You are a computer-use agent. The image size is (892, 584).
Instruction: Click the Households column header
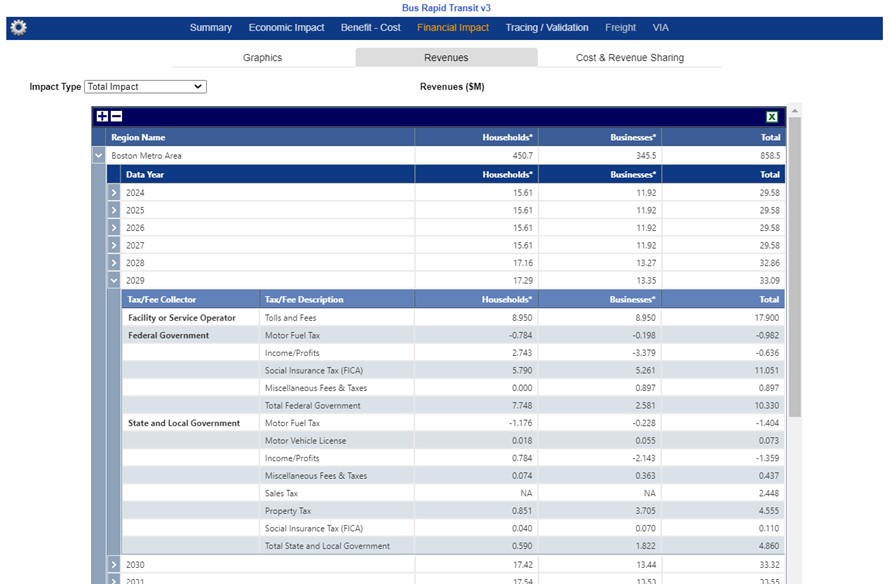507,137
